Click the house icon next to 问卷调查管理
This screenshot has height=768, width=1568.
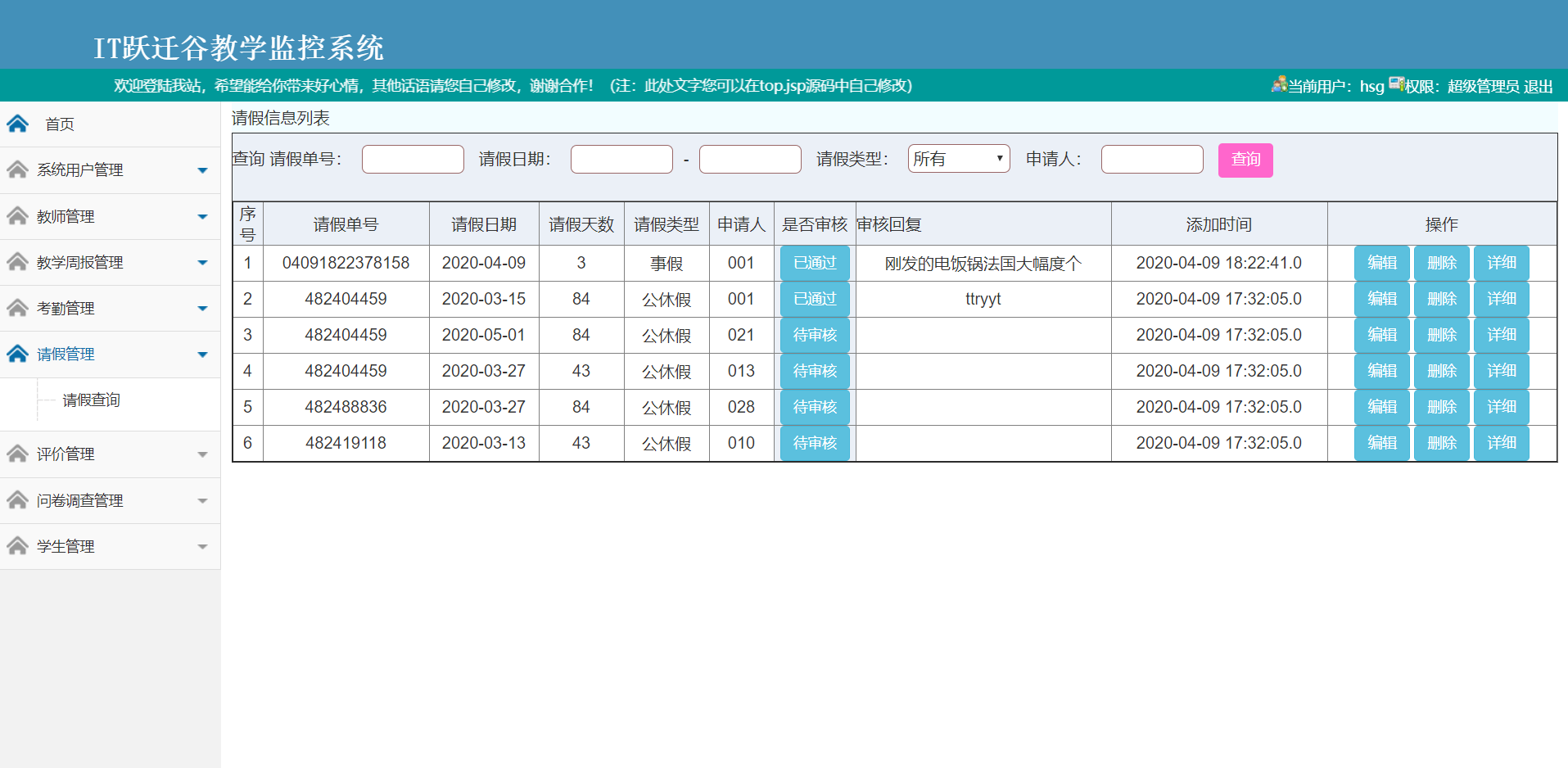[x=18, y=499]
